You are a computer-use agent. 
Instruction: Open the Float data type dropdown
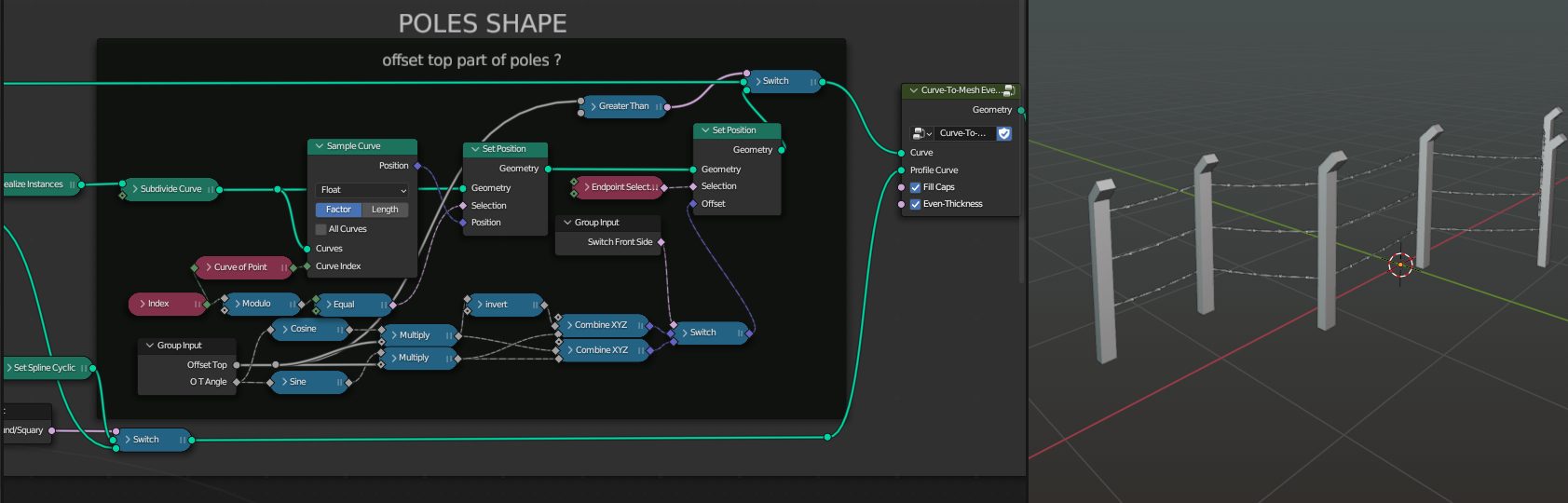(x=361, y=190)
